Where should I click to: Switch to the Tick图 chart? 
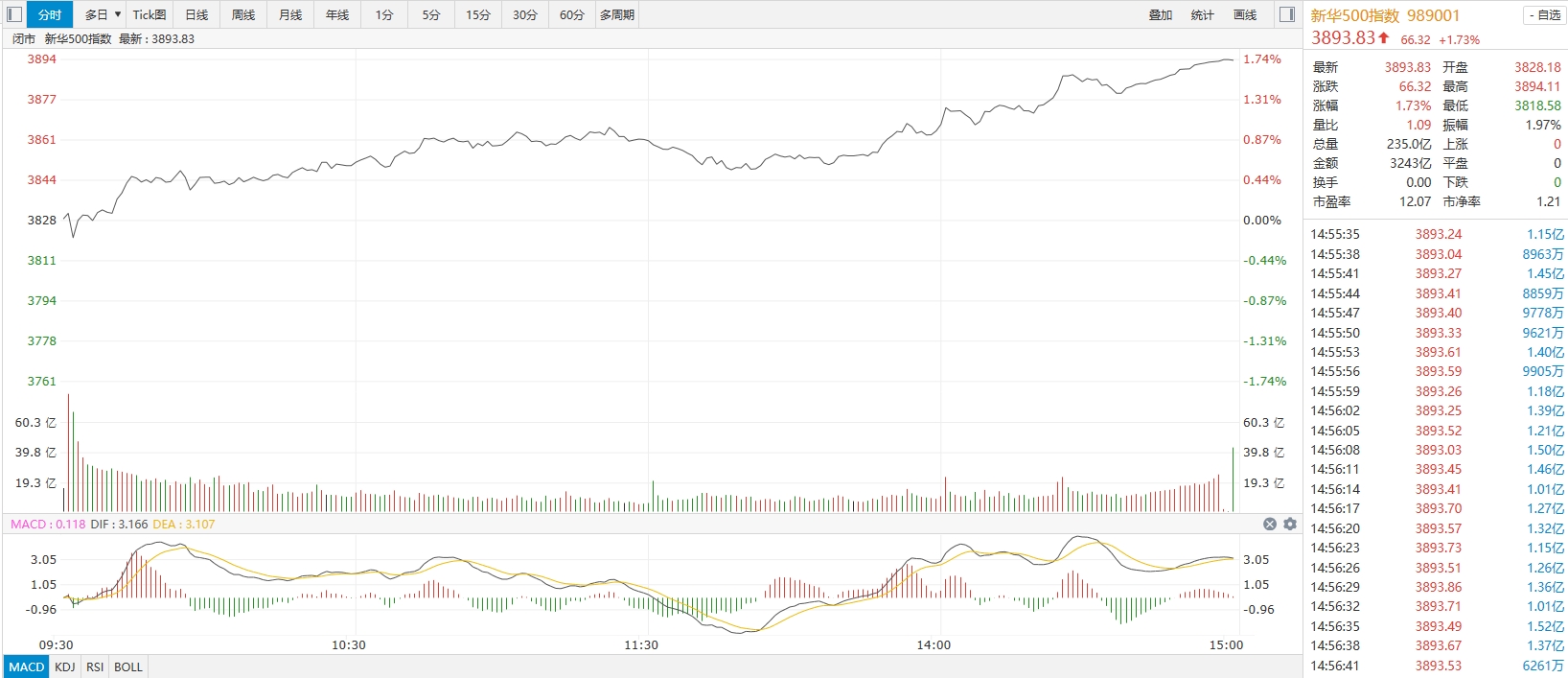149,14
